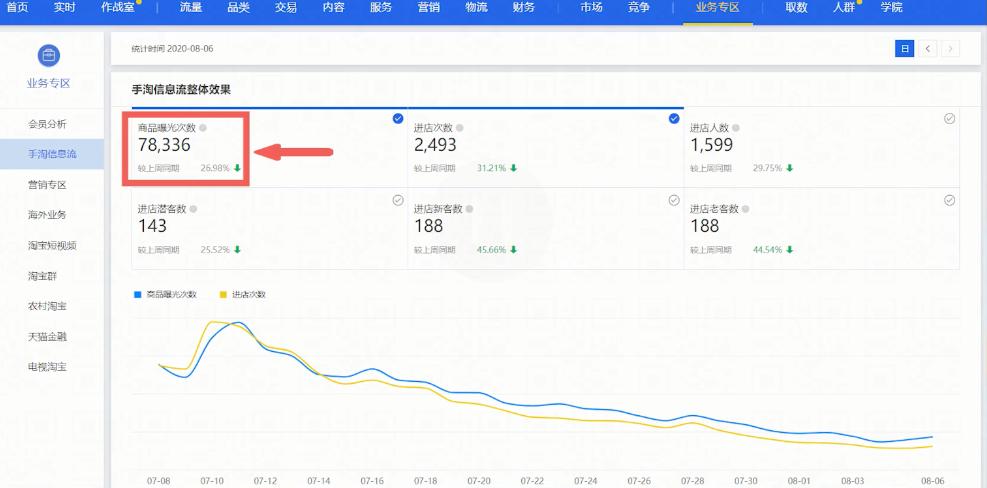Check the 进店潜客数 metric card
This screenshot has width=987, height=488.
click(398, 200)
